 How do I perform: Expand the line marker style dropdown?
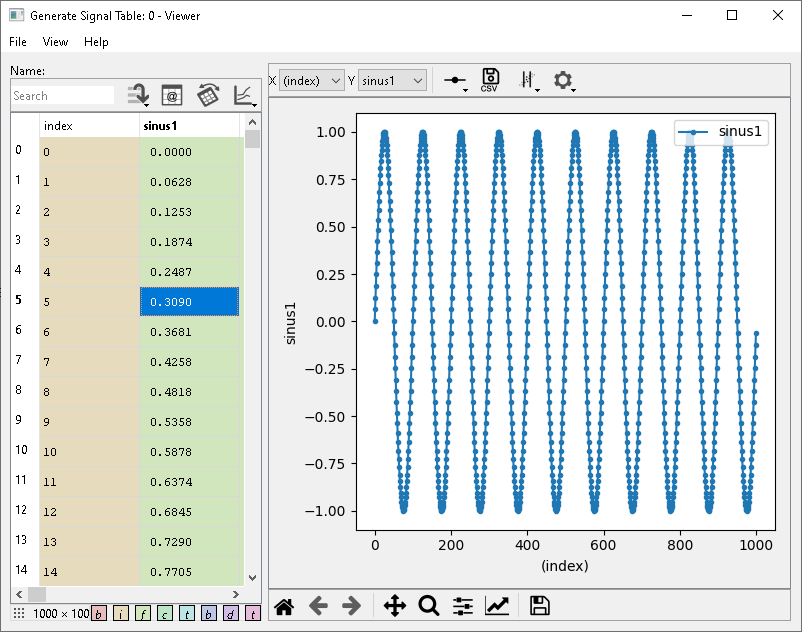[456, 82]
